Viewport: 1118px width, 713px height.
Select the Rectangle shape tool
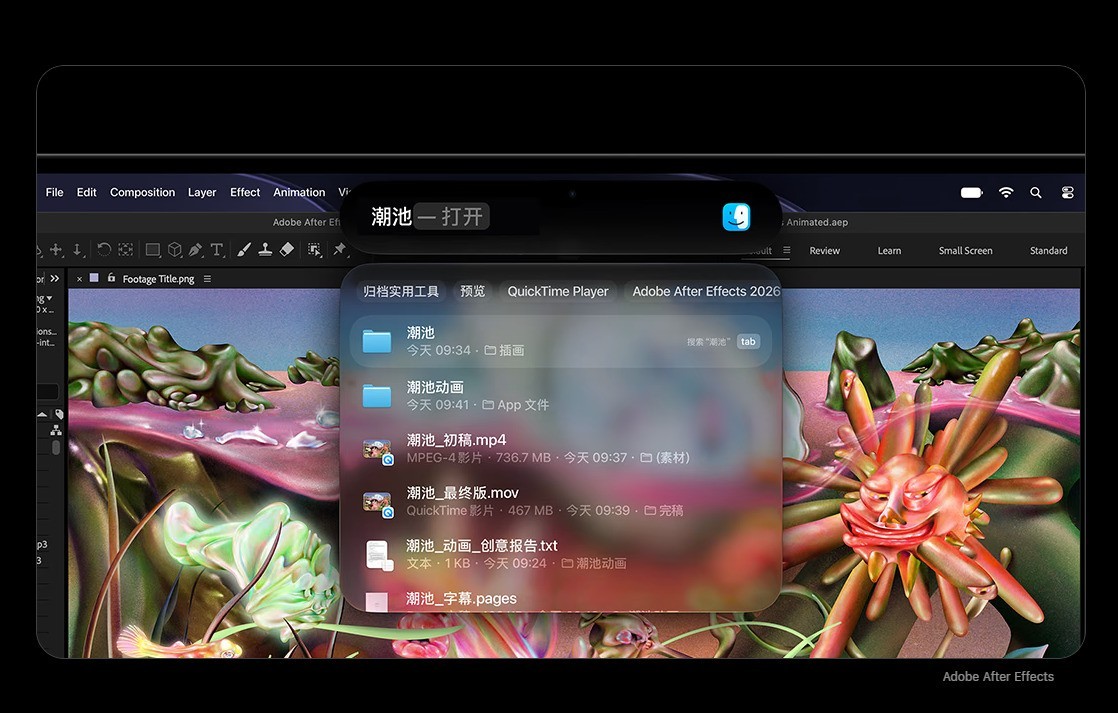(153, 250)
